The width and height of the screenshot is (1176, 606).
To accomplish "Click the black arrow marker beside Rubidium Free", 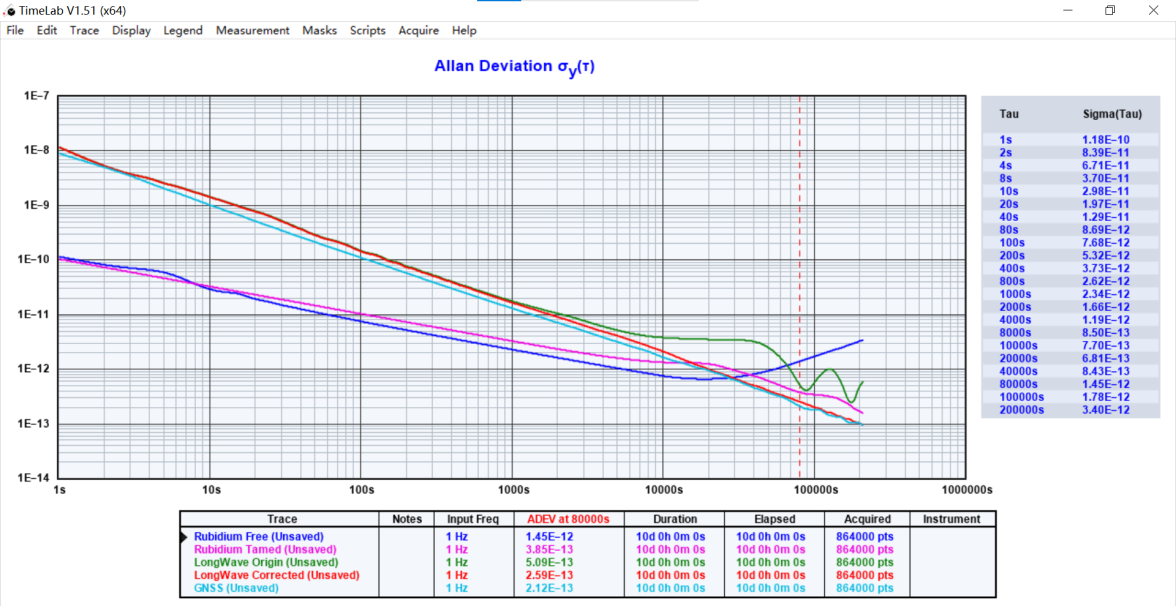I will click(x=184, y=537).
